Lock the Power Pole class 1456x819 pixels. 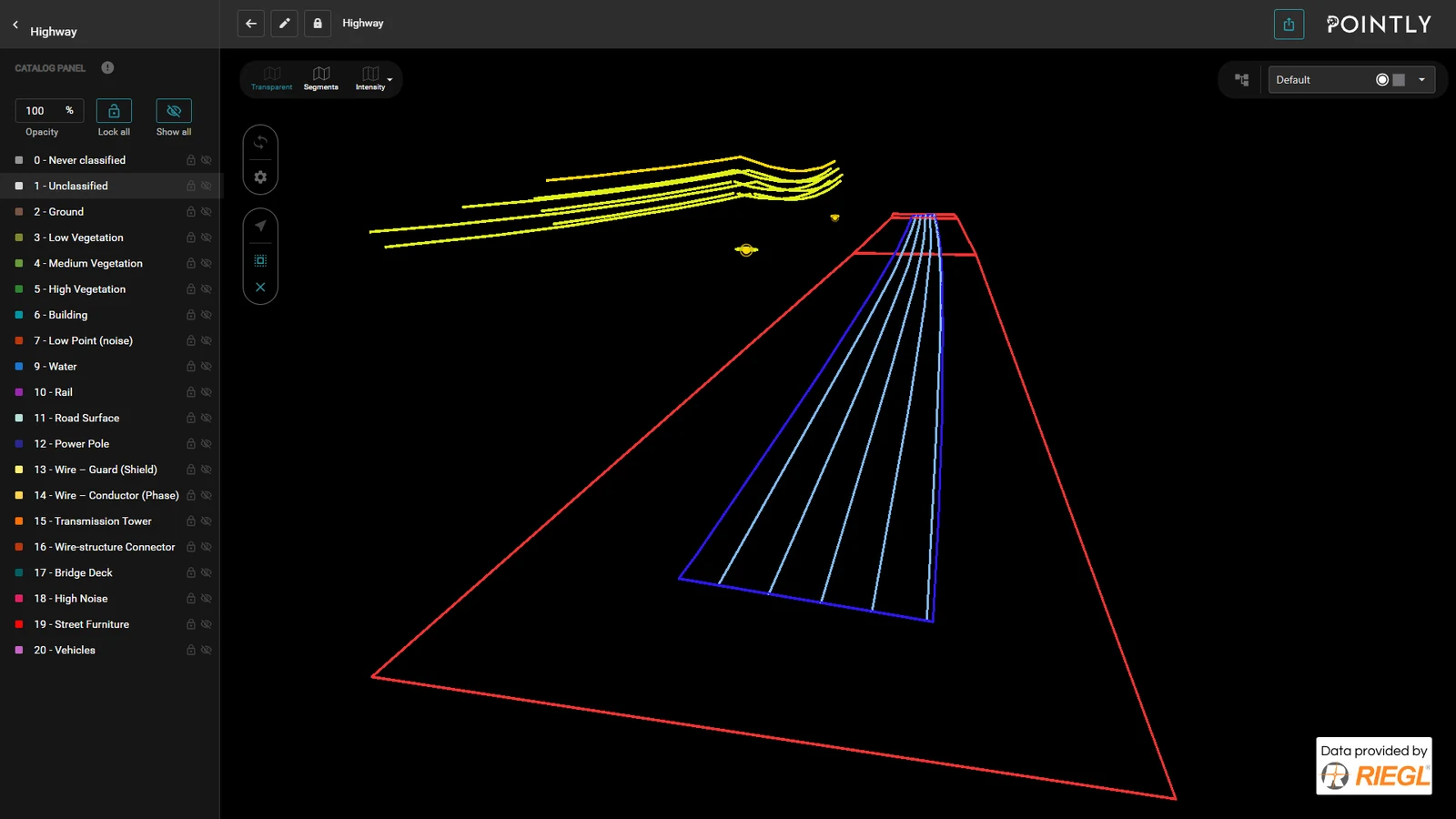point(191,444)
